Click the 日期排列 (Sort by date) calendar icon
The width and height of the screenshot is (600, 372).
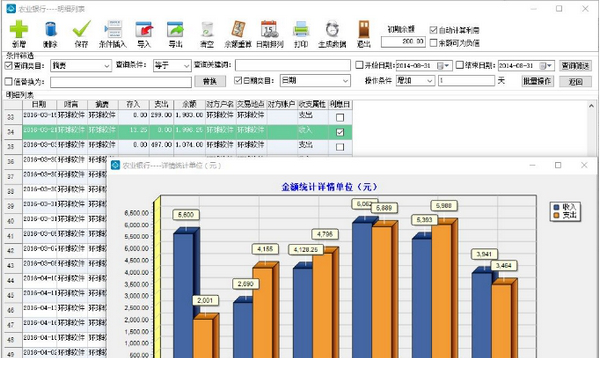pyautogui.click(x=269, y=29)
